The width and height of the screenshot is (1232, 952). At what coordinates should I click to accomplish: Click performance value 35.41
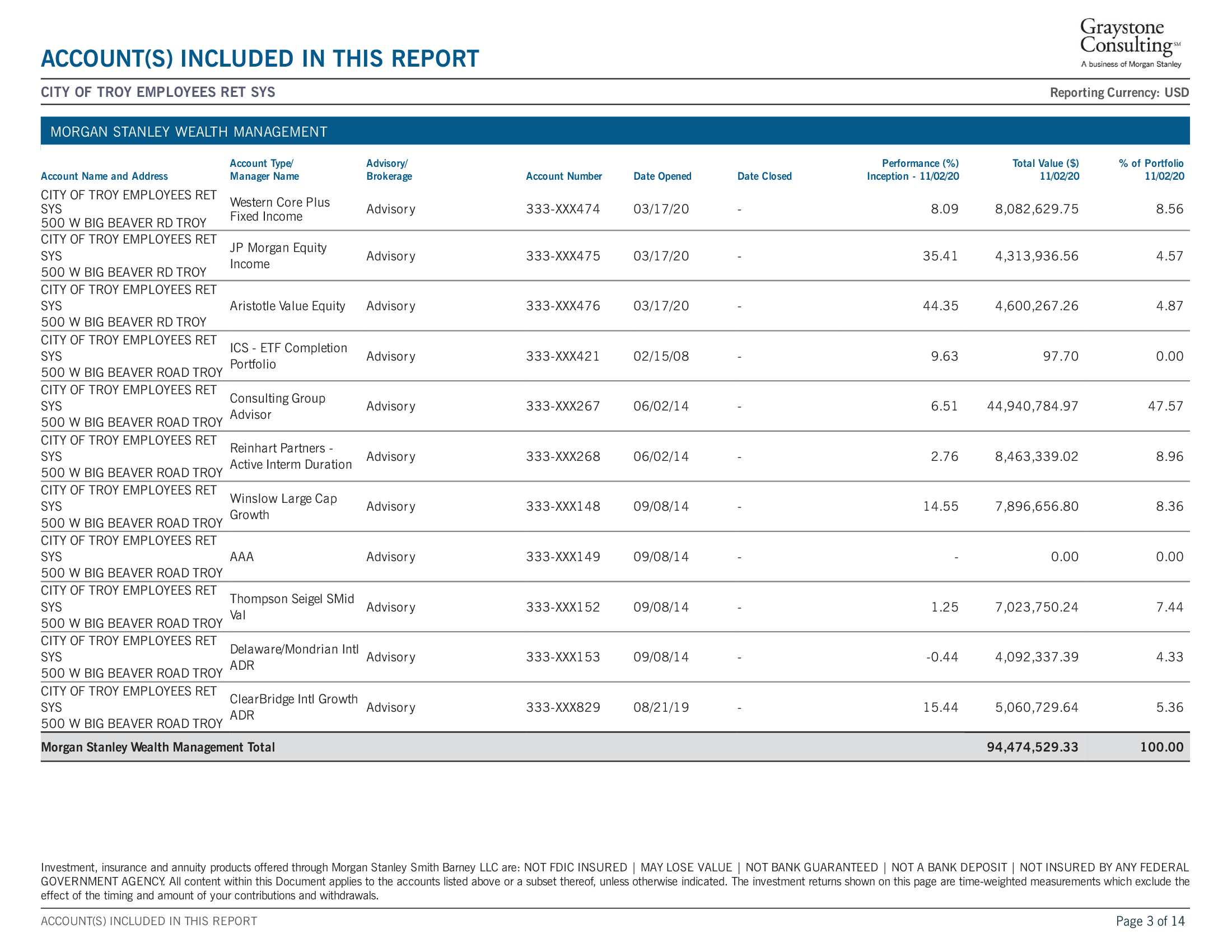pos(940,256)
